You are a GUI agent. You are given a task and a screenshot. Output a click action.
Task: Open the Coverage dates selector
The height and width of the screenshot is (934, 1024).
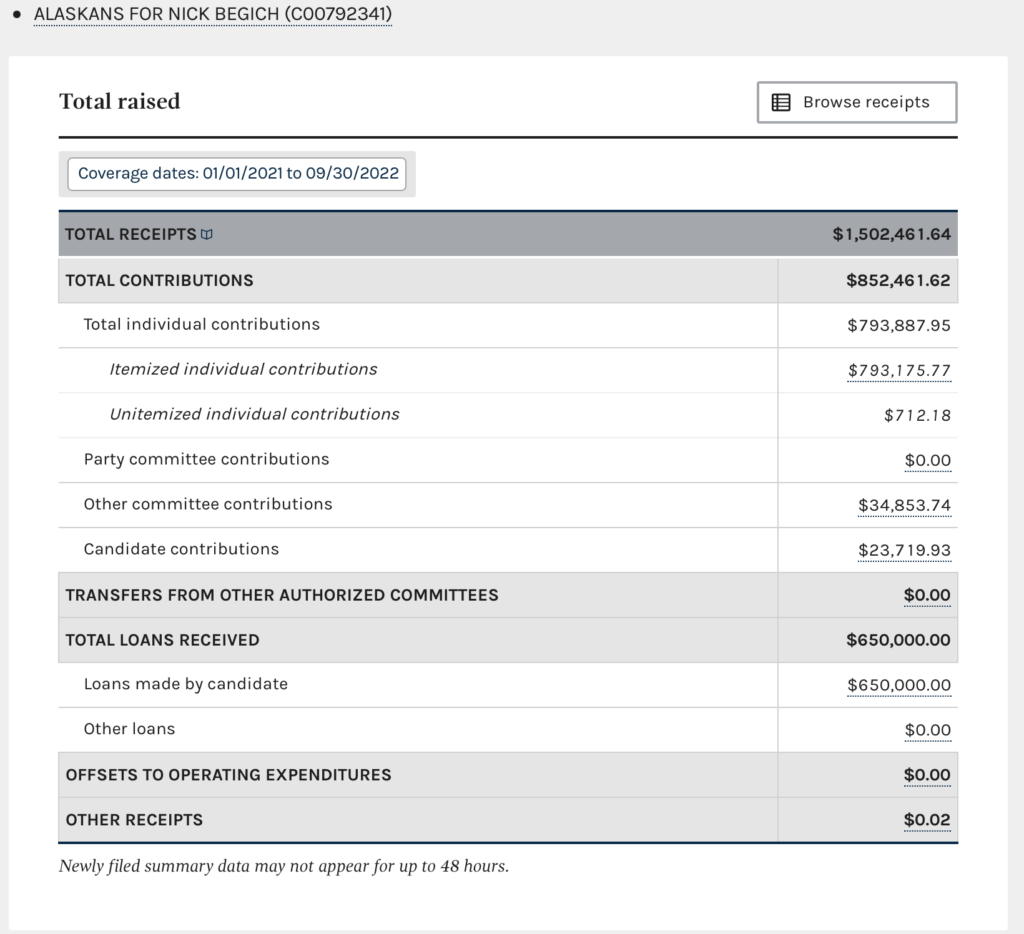(x=237, y=174)
